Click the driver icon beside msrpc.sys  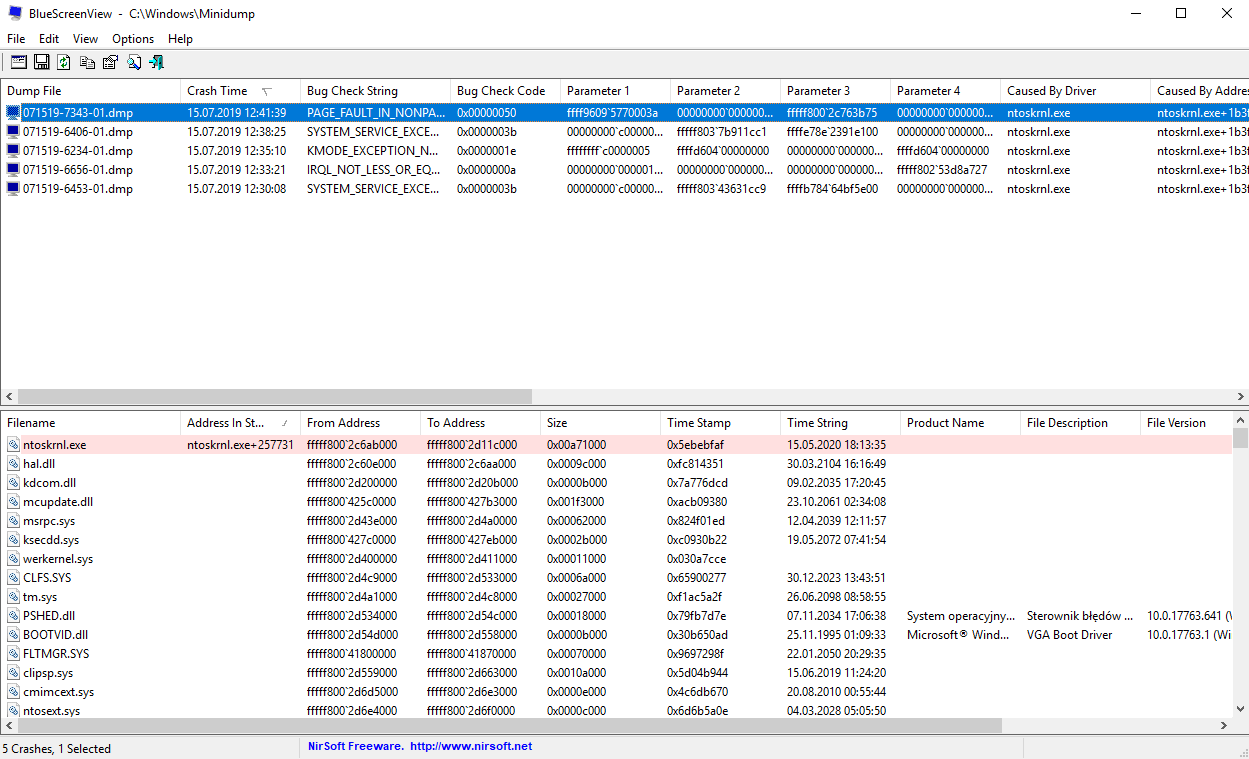13,521
